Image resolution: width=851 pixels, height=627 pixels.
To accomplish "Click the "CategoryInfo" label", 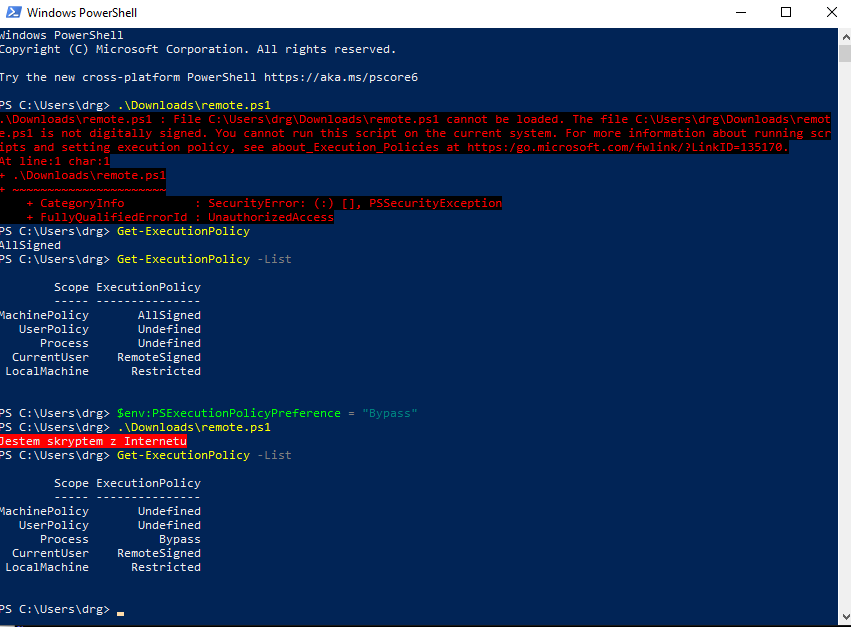I will (x=82, y=203).
